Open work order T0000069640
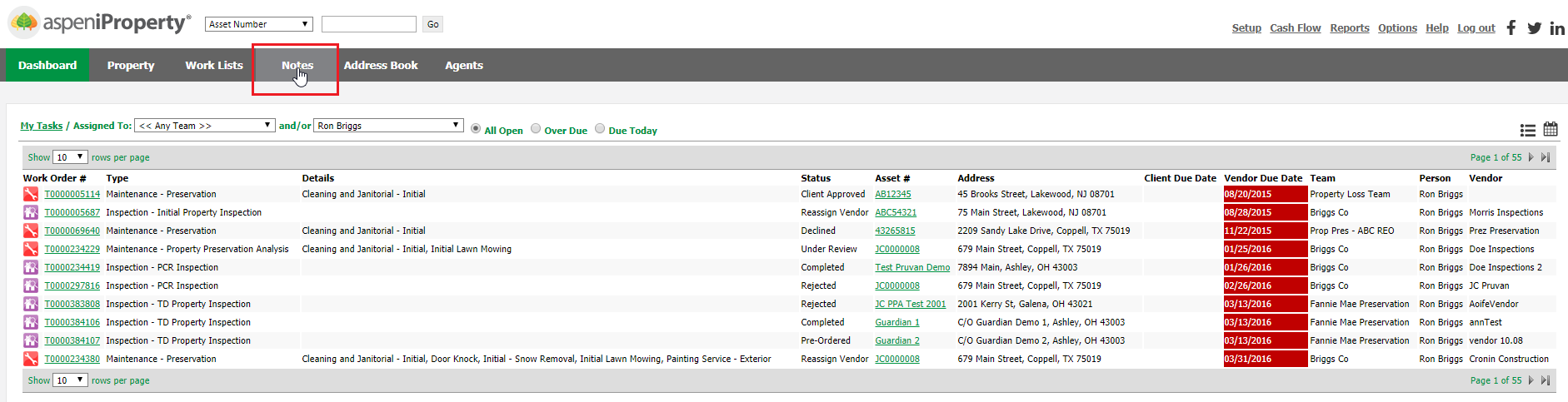Viewport: 1568px width, 402px height. 72,231
